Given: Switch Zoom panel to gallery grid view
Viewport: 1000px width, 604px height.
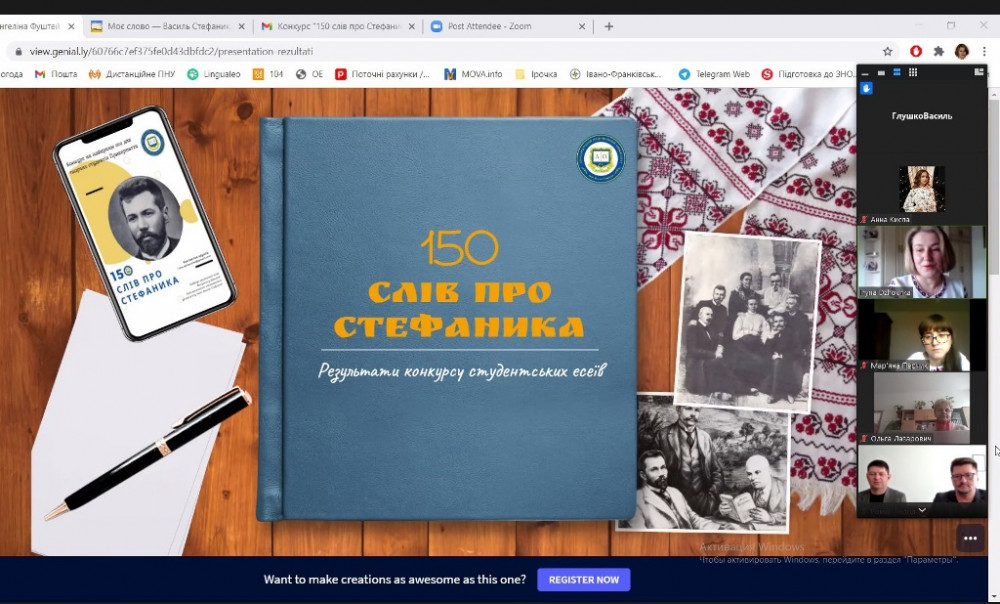Looking at the screenshot, I should 913,73.
